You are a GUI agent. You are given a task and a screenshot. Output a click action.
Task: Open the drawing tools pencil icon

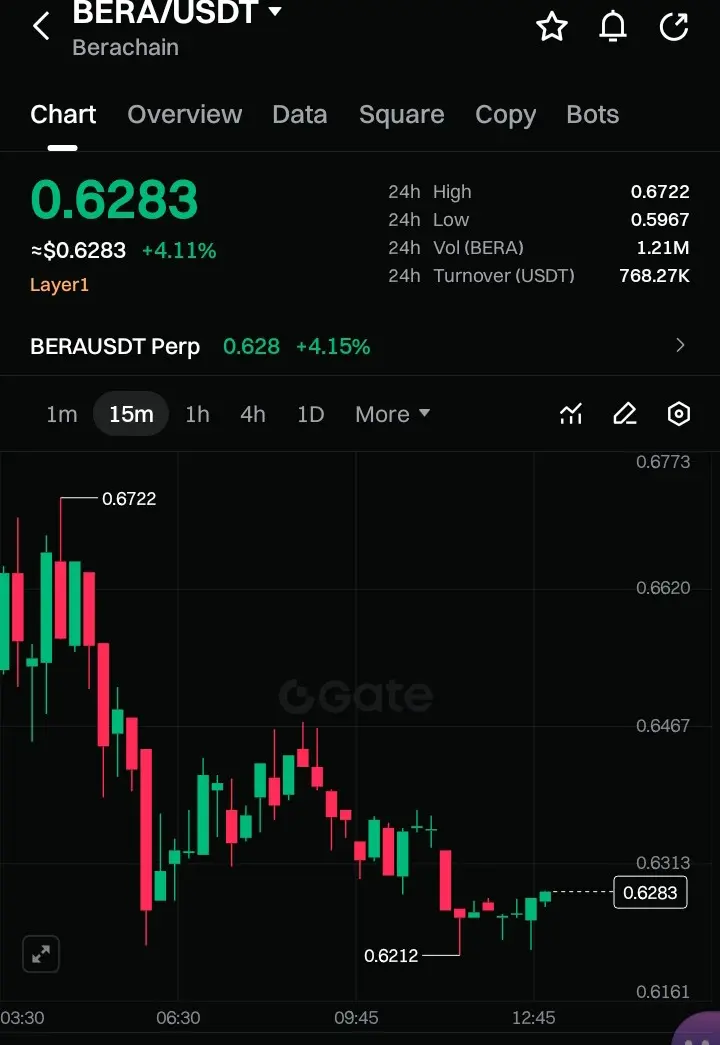pos(625,414)
